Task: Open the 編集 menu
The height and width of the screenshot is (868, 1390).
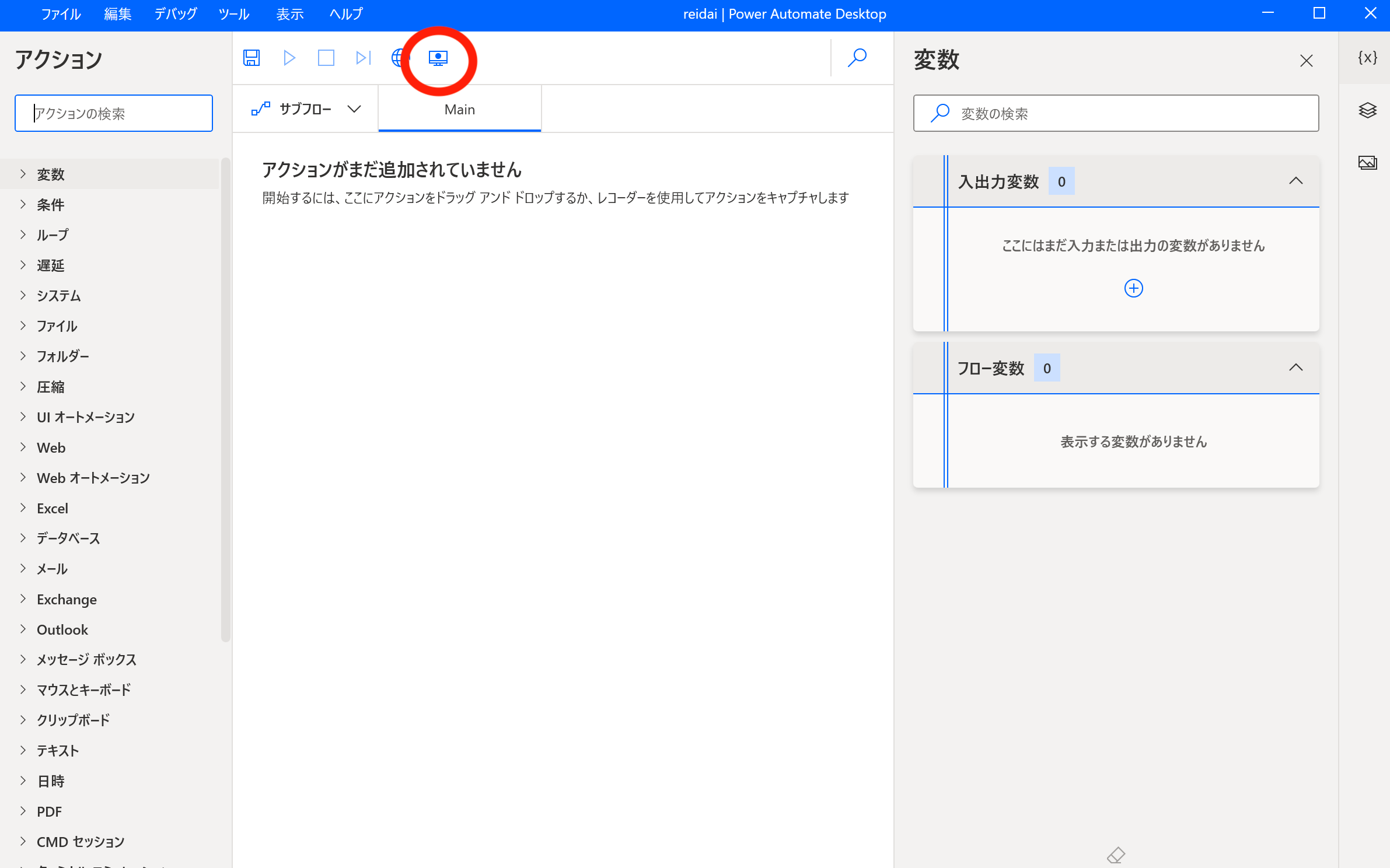Action: [x=117, y=14]
